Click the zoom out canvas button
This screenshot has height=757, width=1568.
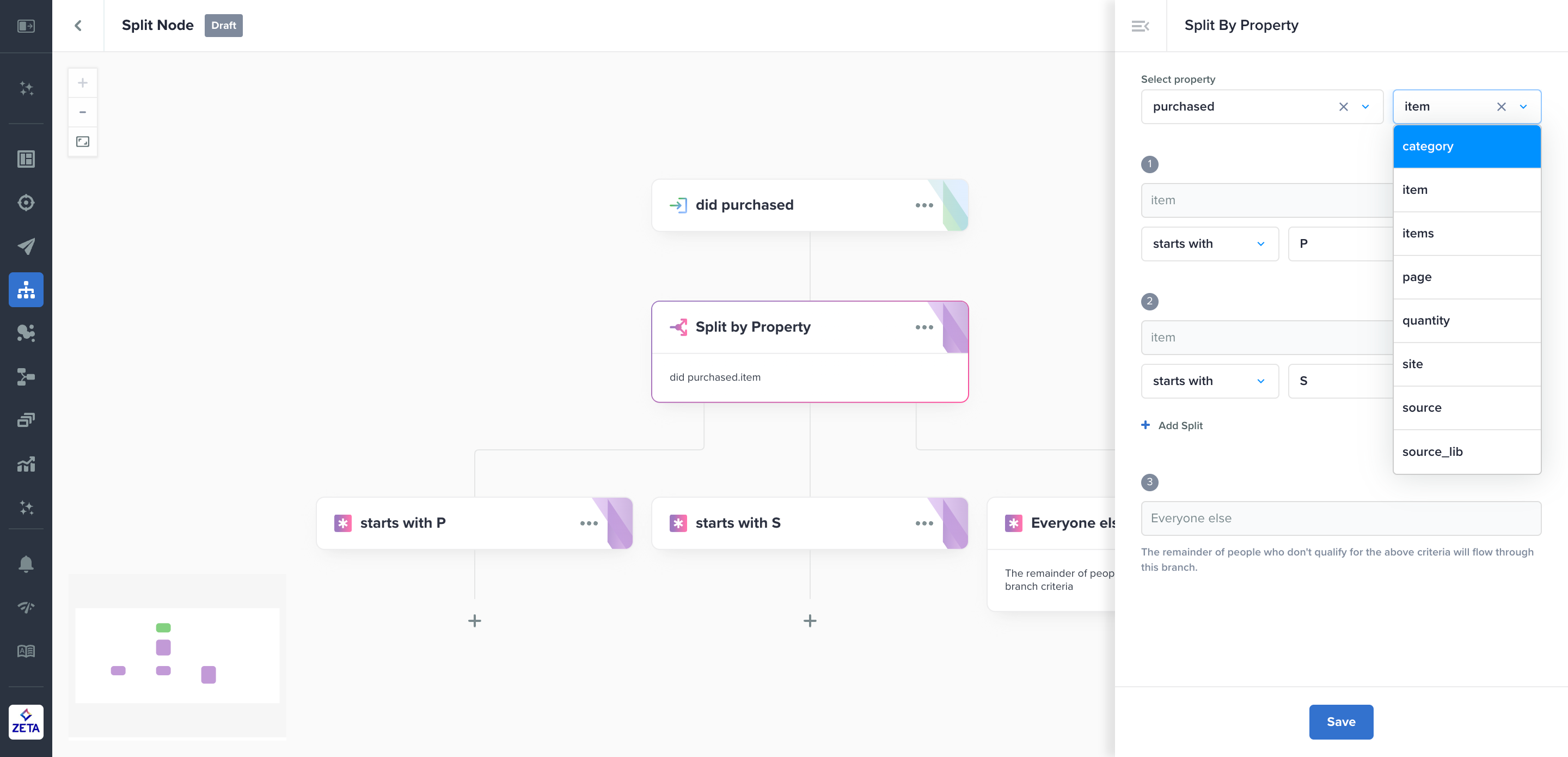click(x=83, y=112)
